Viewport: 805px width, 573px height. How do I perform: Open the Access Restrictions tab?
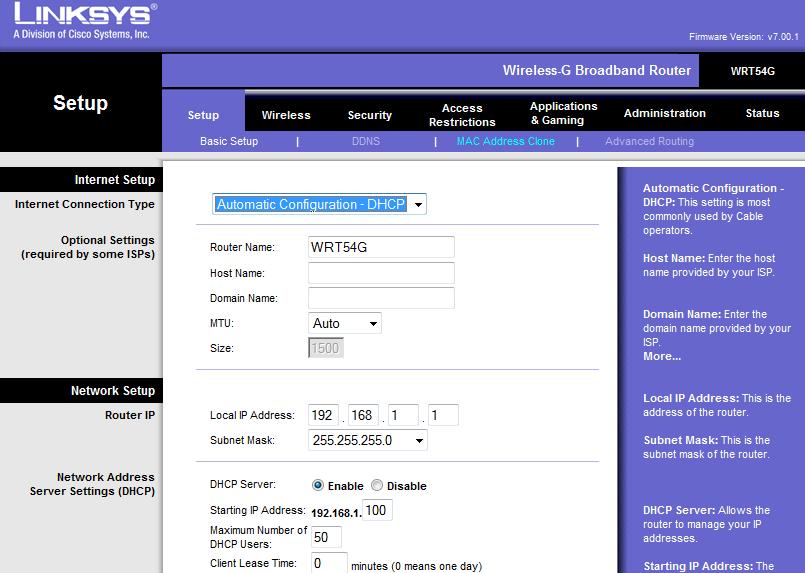pyautogui.click(x=462, y=115)
